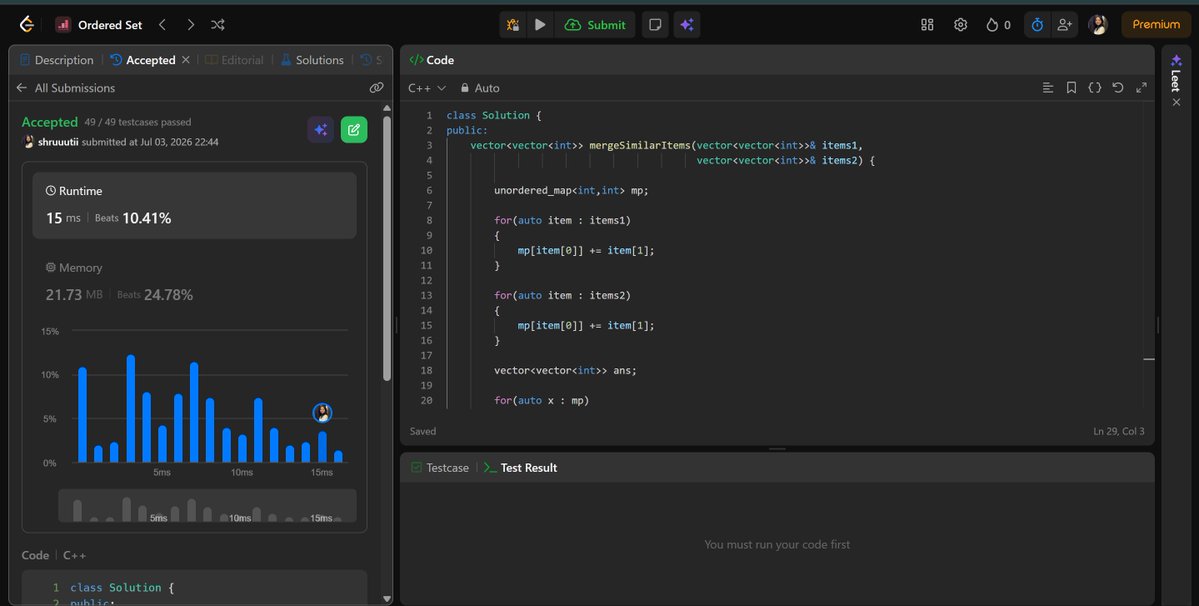
Task: Click the purple AI sparkle toolbar icon
Action: coord(687,25)
